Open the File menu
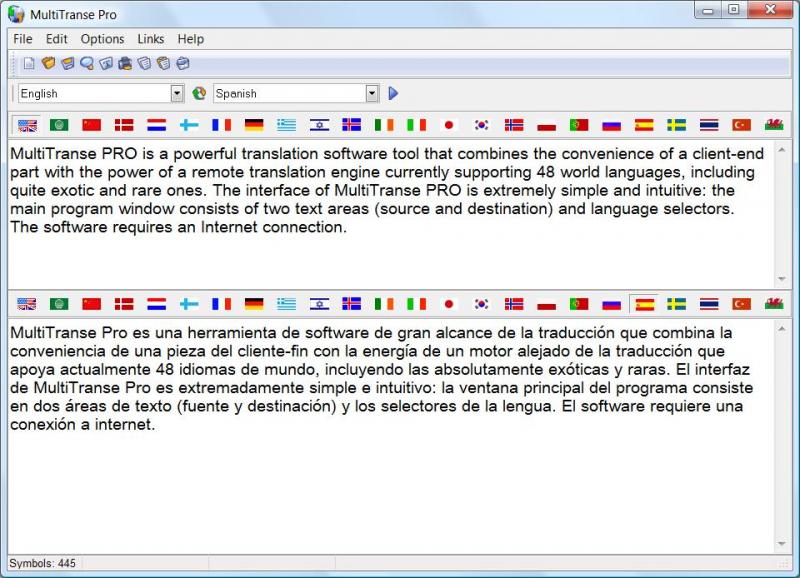This screenshot has height=578, width=800. tap(23, 39)
